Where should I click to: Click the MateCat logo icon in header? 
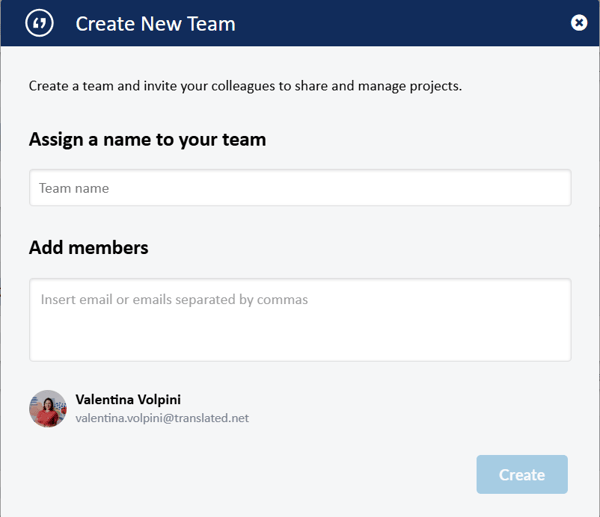[x=39, y=23]
